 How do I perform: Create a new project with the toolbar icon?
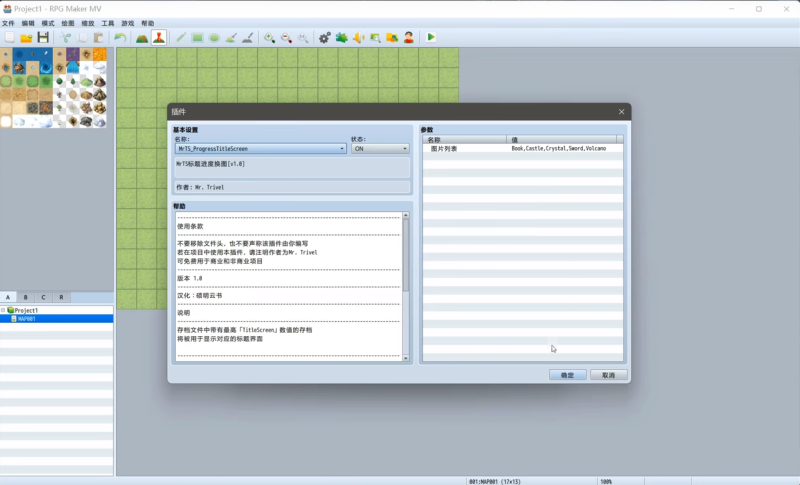pyautogui.click(x=9, y=37)
